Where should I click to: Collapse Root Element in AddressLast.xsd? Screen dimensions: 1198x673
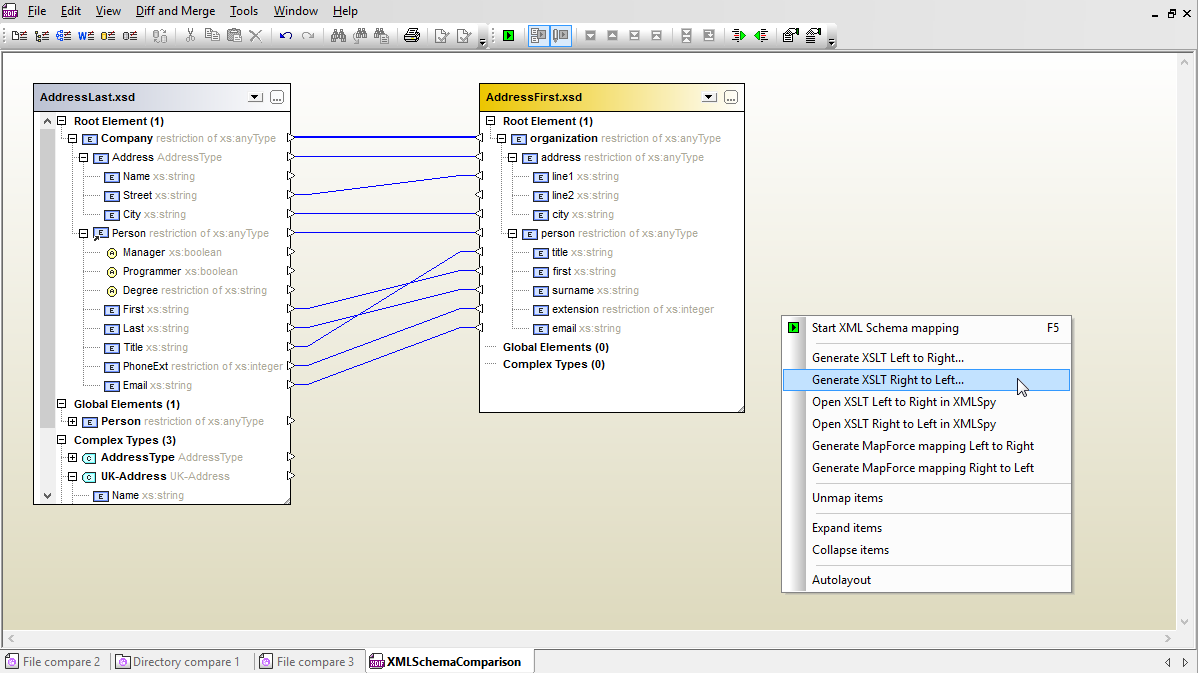coord(62,121)
